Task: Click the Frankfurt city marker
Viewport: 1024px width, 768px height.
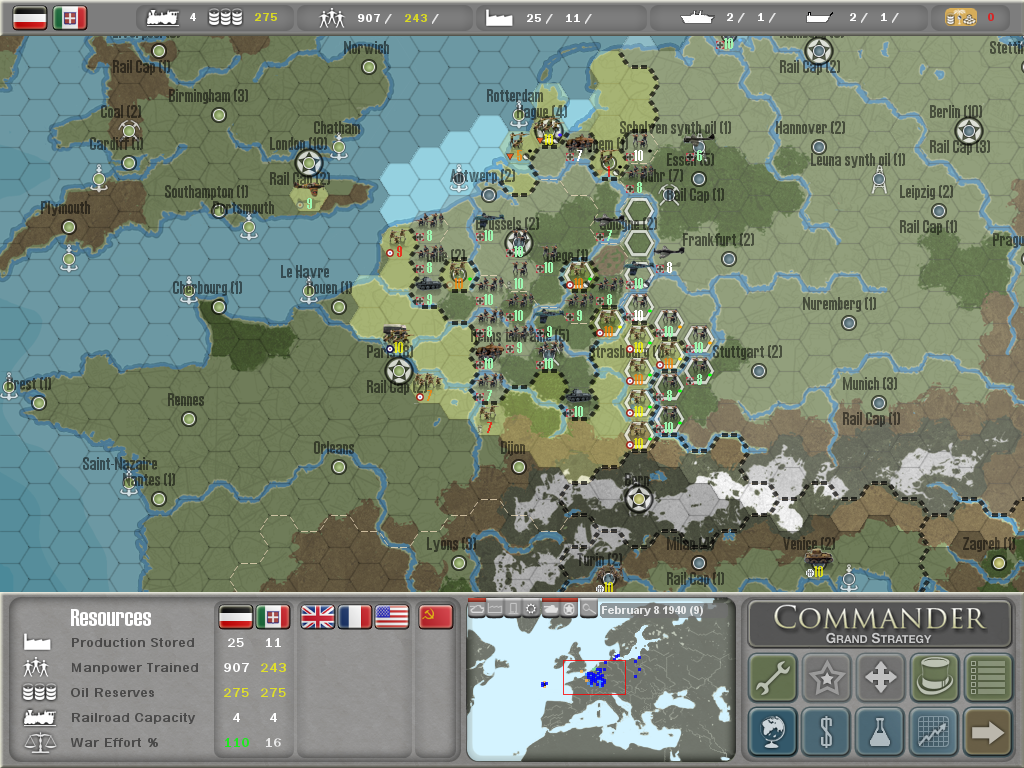Action: pos(729,259)
